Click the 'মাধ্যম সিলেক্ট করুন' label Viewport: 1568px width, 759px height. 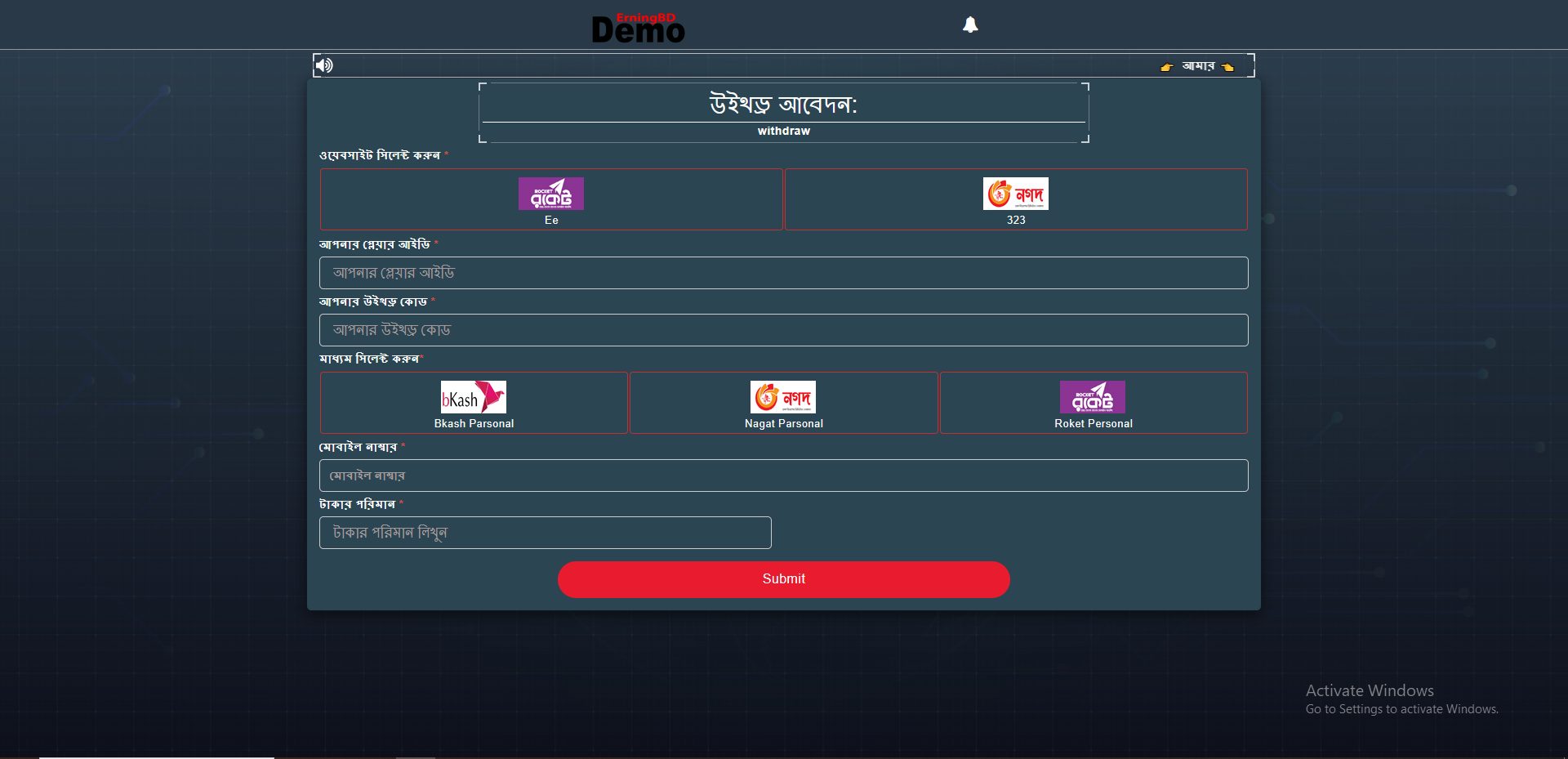(x=369, y=359)
